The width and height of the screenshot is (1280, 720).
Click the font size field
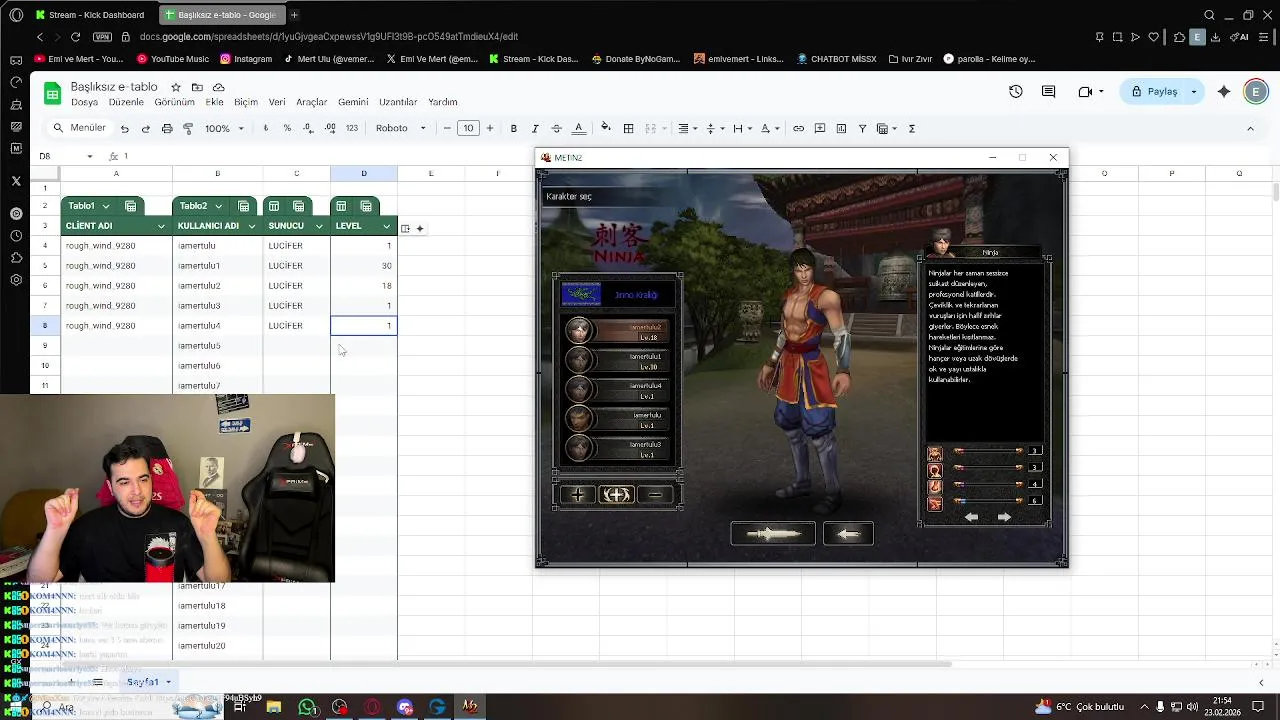468,128
